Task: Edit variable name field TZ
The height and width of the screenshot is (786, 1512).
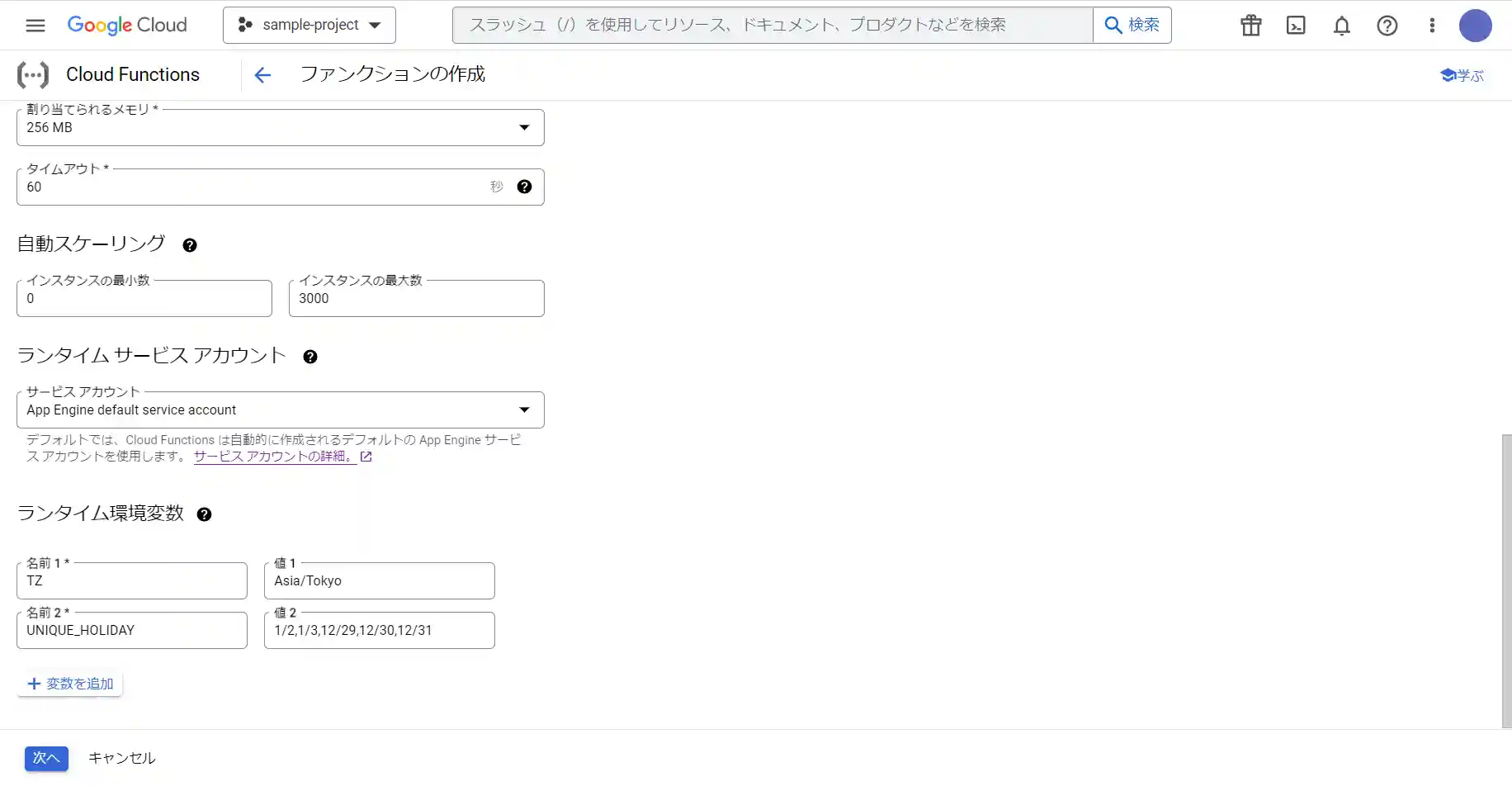Action: point(132,580)
